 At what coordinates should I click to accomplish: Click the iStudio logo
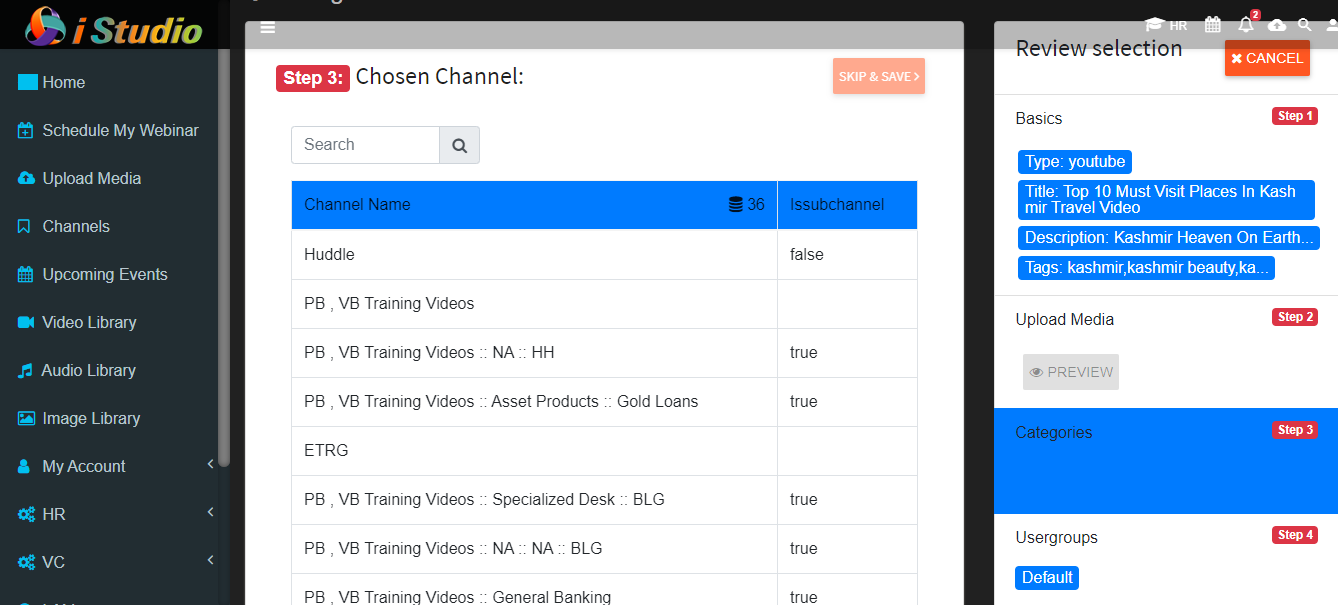114,26
